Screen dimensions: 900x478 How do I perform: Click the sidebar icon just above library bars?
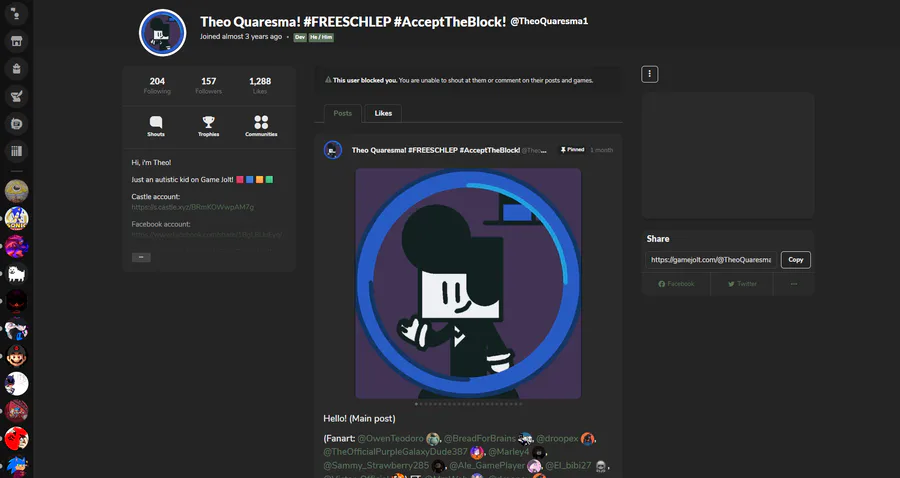pyautogui.click(x=16, y=124)
